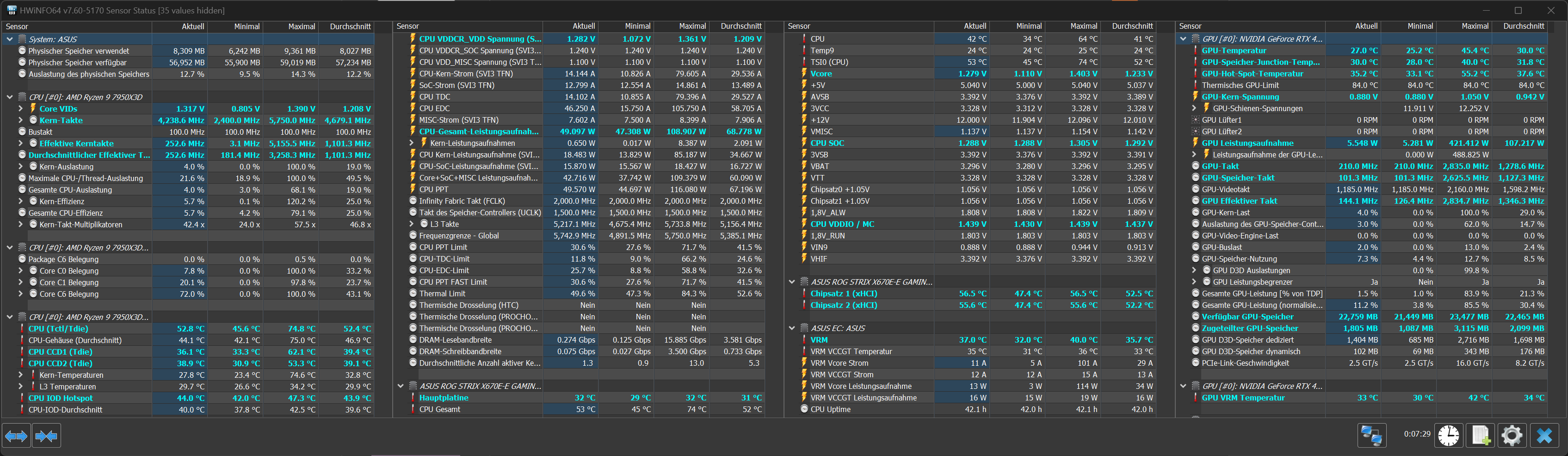Expand the GPU D3D Auslastungen row
The width and height of the screenshot is (1568, 456).
coord(1194,271)
